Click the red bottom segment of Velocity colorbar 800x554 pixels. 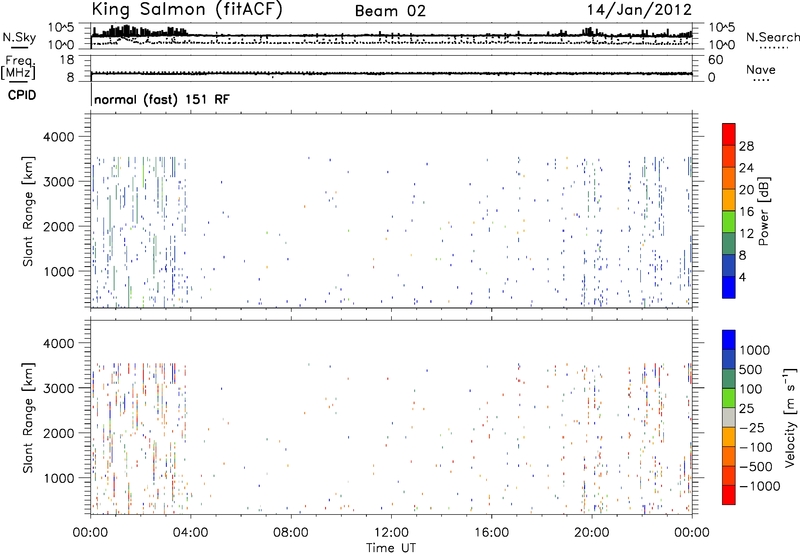coord(729,495)
